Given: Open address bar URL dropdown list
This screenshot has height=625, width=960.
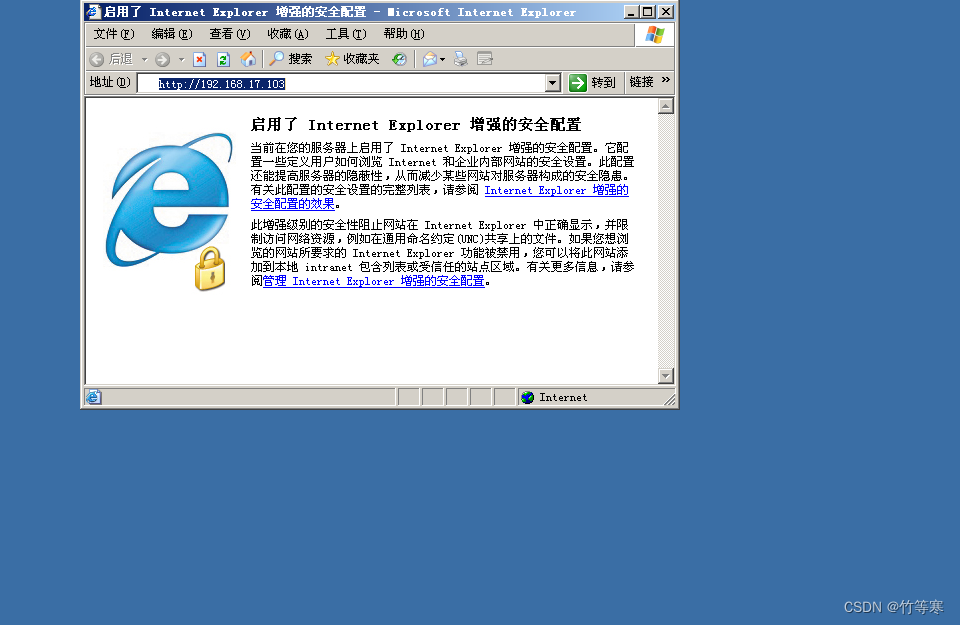Looking at the screenshot, I should [552, 83].
